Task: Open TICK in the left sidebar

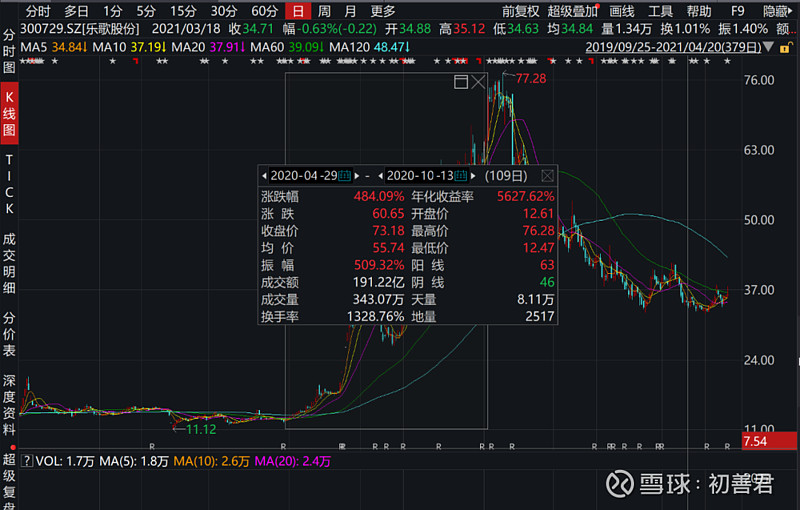Action: click(9, 184)
